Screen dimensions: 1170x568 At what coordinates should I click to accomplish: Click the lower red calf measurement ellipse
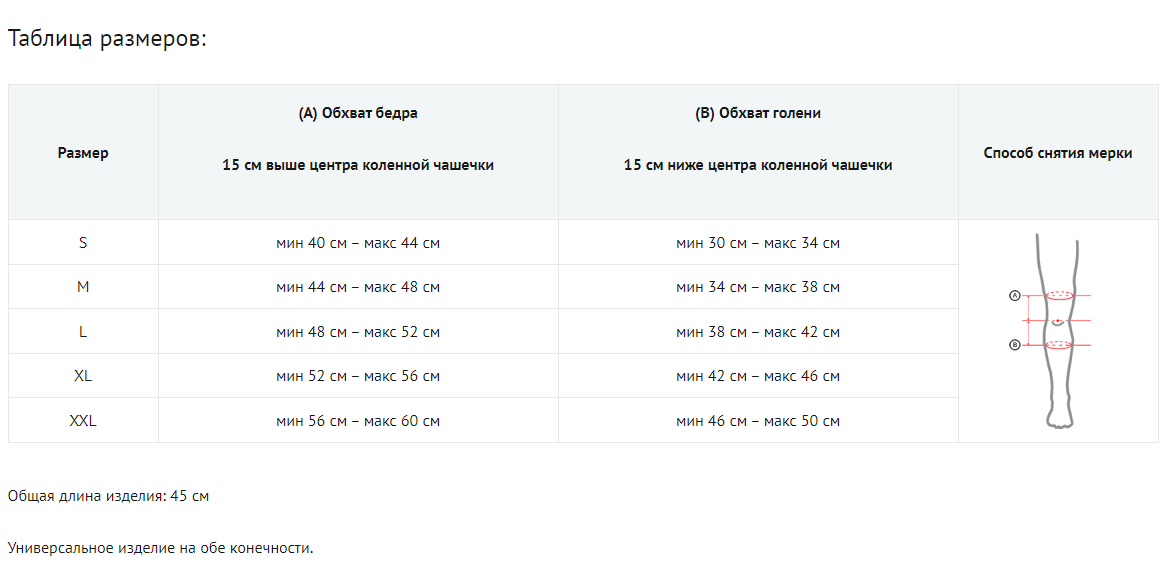pos(1059,345)
